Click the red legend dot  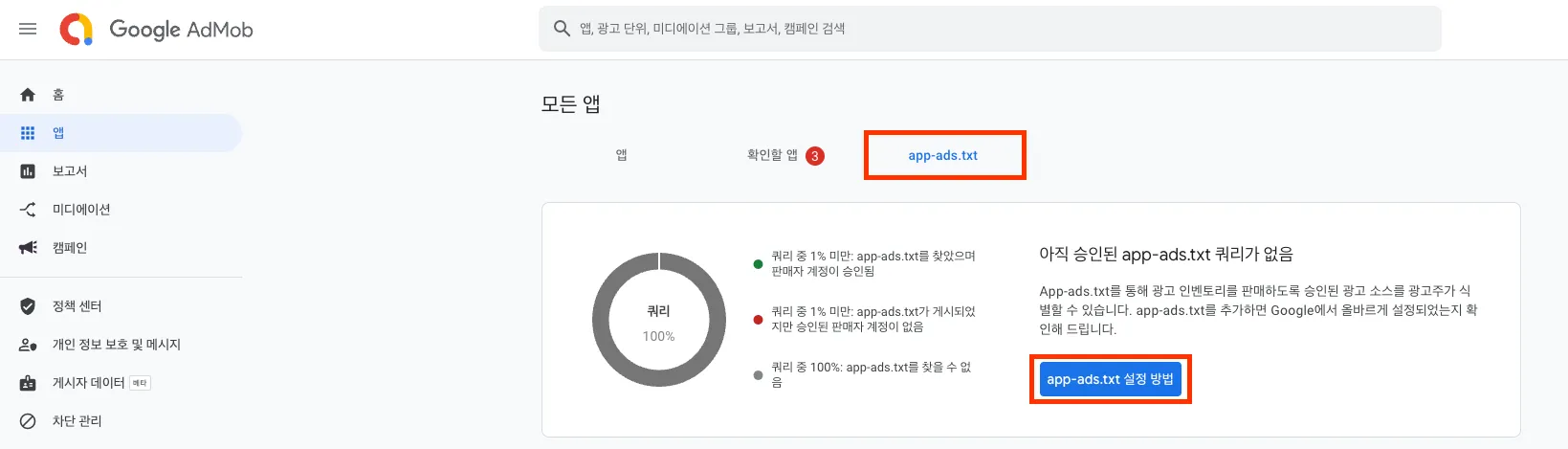758,320
